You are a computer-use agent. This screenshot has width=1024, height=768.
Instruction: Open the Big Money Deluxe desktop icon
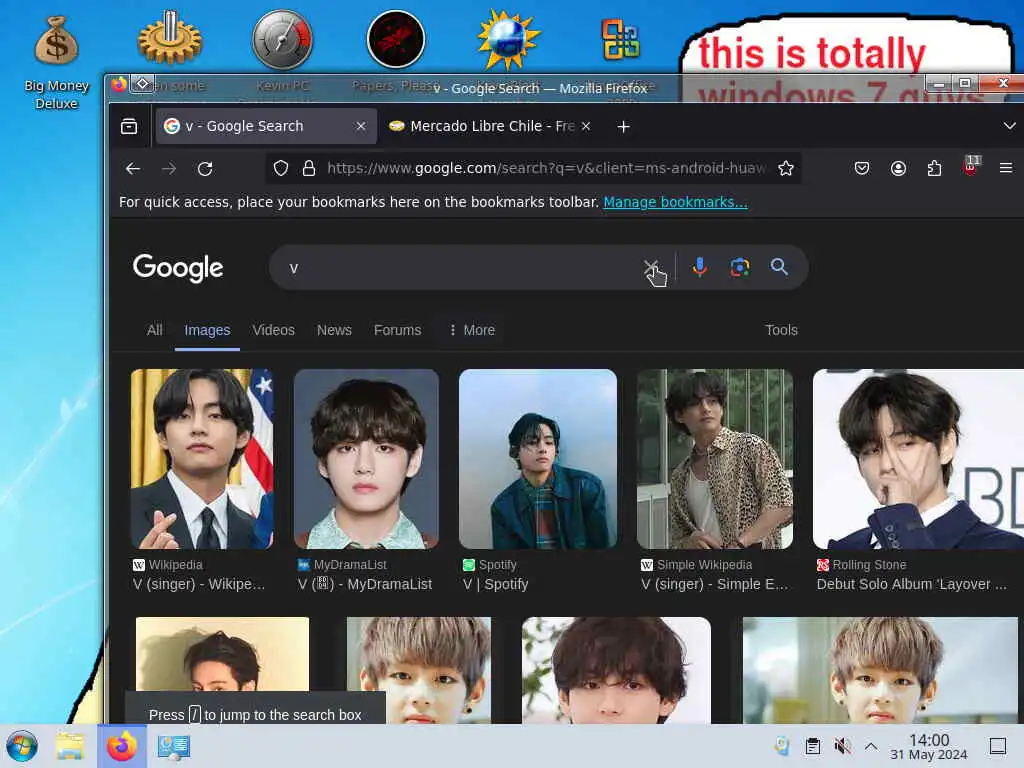point(56,62)
